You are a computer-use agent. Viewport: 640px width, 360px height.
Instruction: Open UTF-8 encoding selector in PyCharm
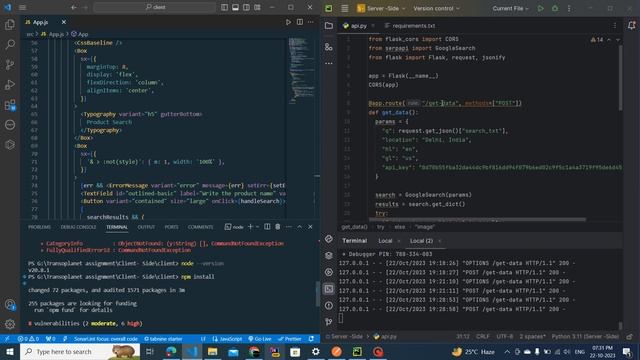pos(504,336)
